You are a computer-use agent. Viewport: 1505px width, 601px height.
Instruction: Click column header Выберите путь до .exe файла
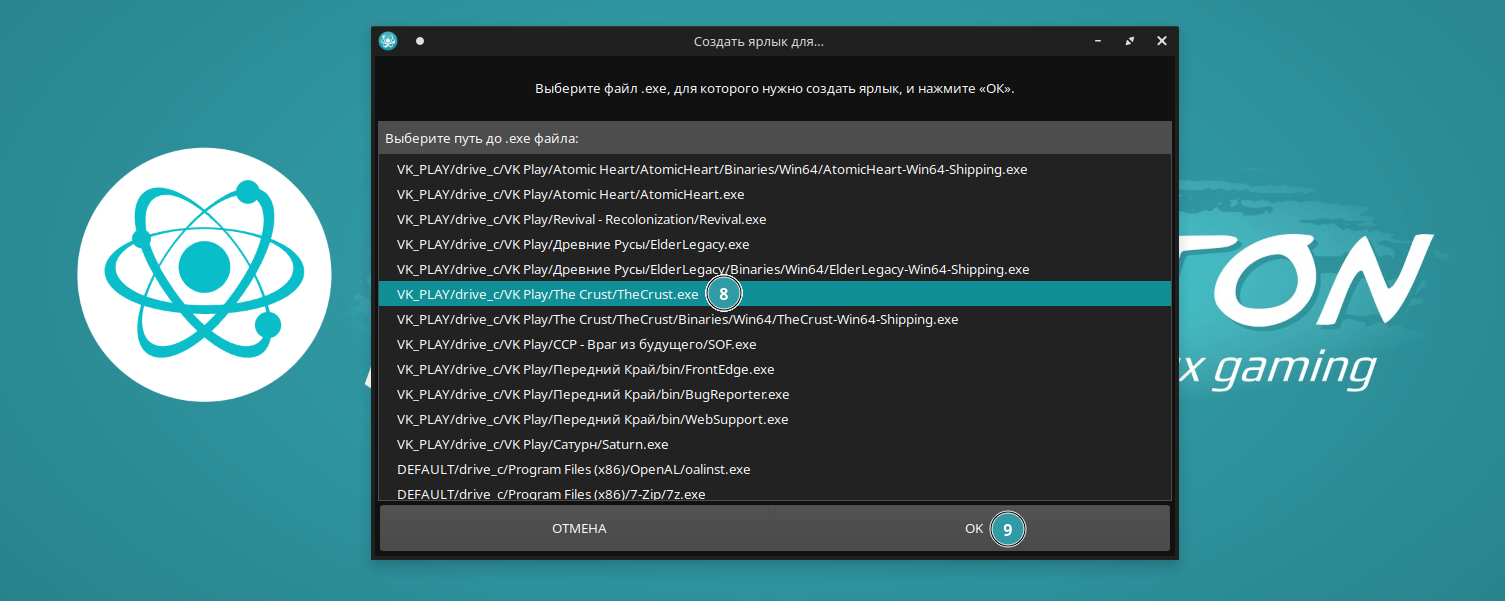pyautogui.click(x=775, y=138)
